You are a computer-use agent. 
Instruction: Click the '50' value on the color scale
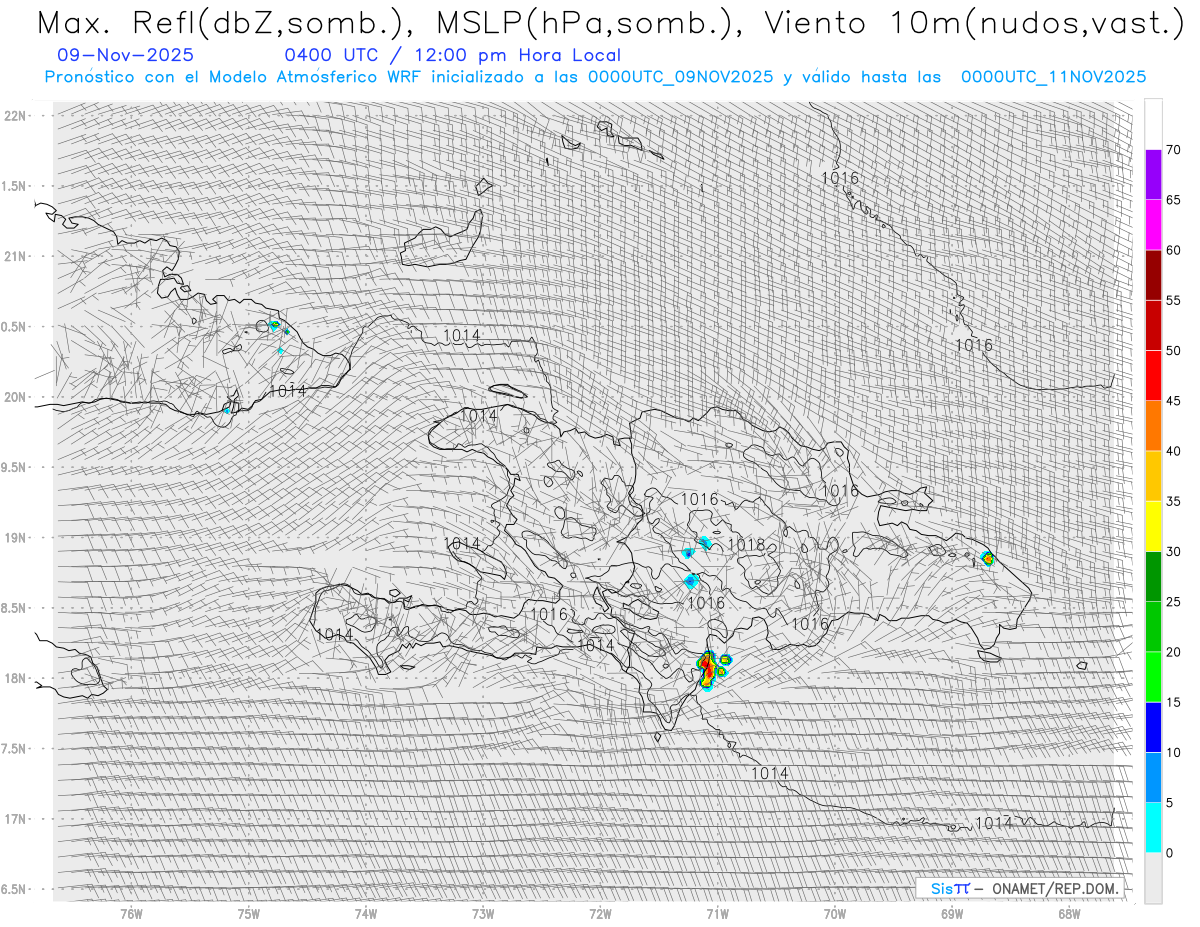(x=1173, y=351)
